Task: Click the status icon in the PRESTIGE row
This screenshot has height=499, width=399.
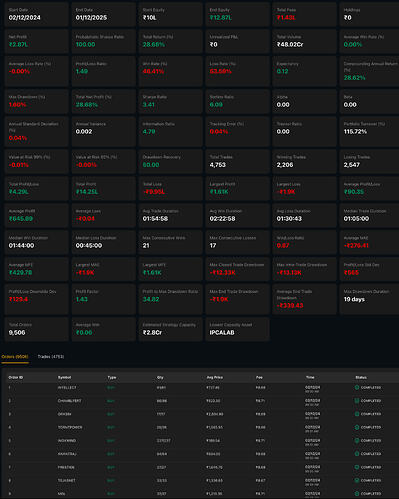Action: click(357, 467)
